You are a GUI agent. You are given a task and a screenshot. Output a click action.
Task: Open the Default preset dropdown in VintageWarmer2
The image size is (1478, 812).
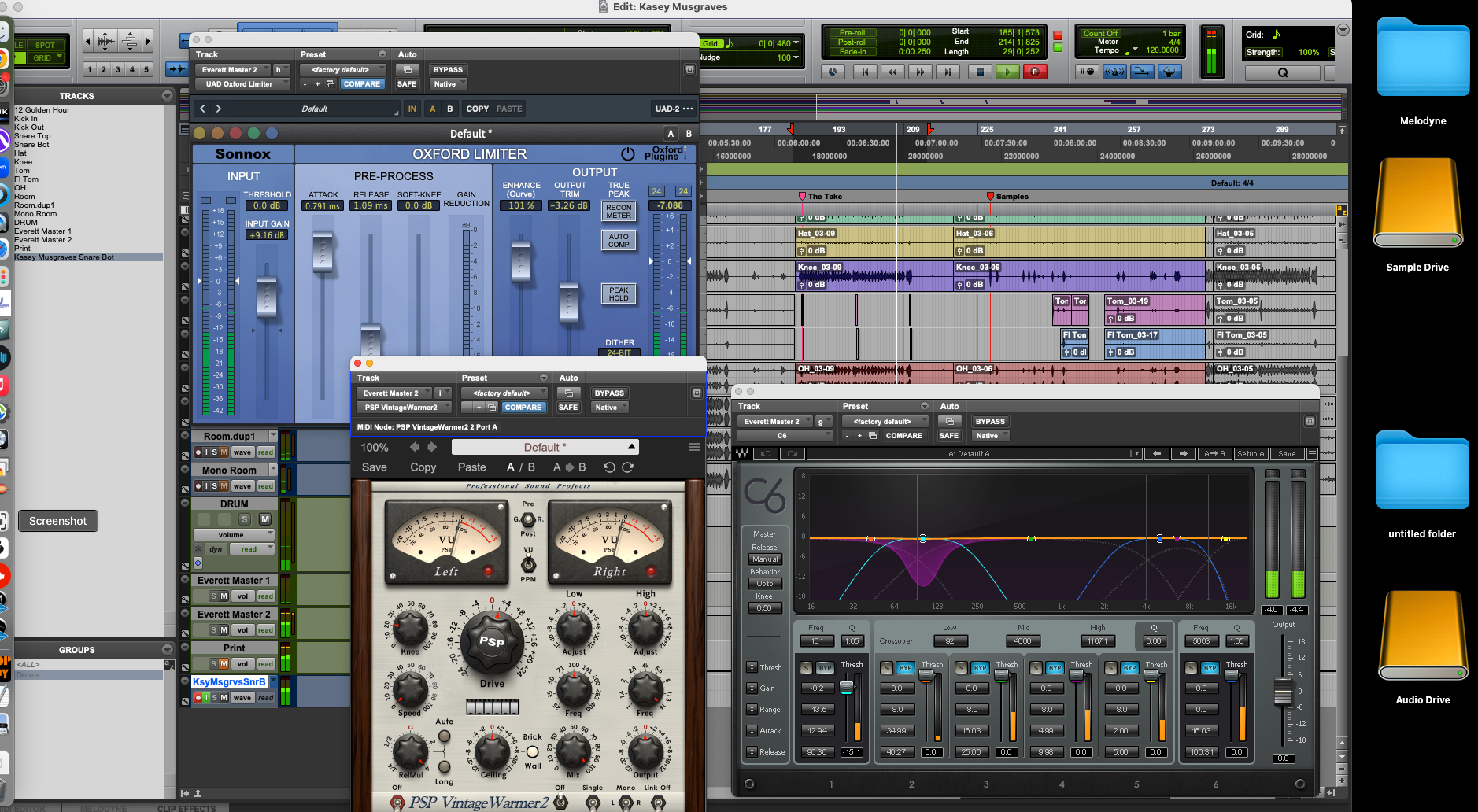545,447
